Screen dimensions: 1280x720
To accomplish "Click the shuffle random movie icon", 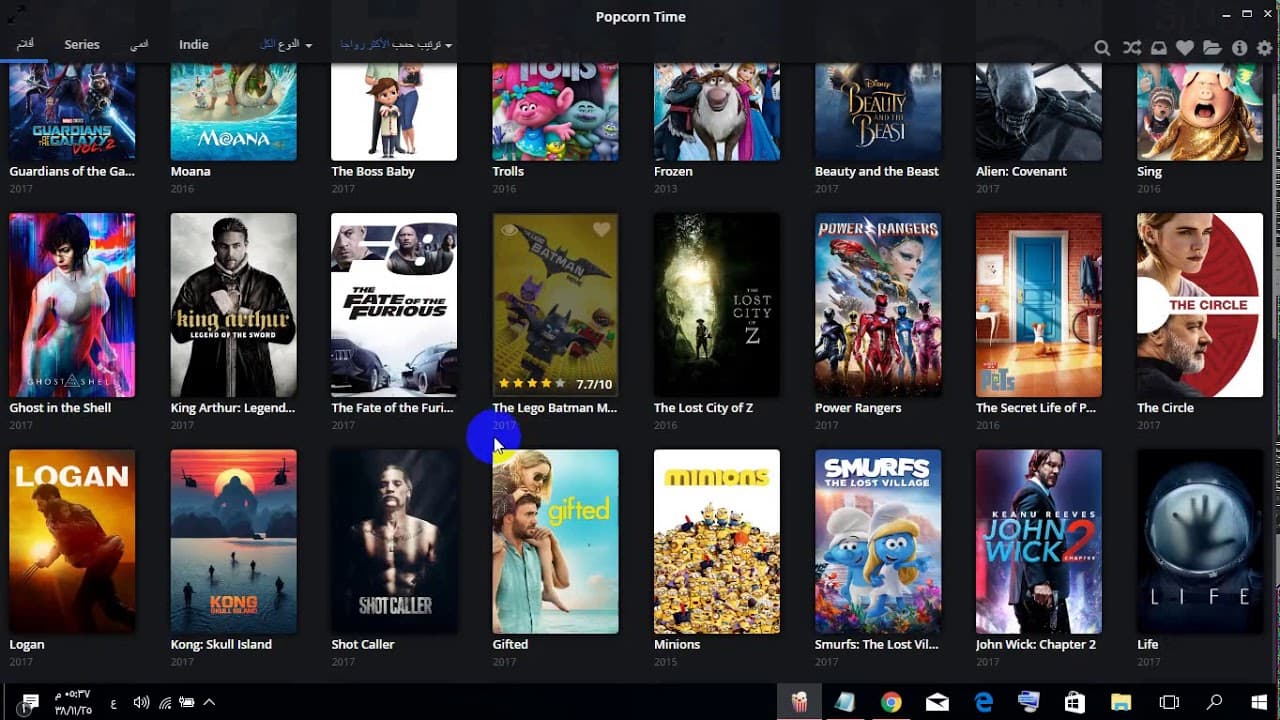I will (x=1131, y=48).
